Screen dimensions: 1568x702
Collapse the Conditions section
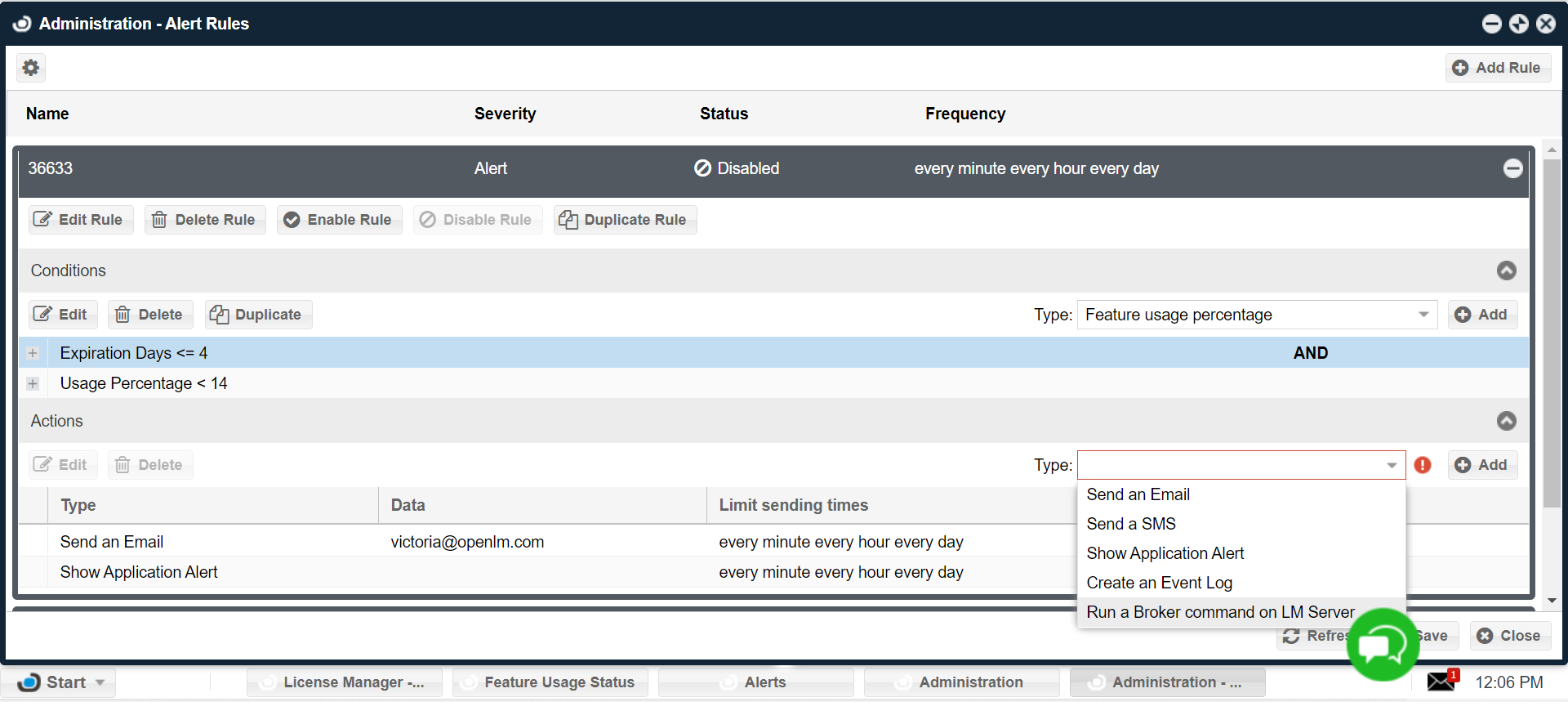1506,271
